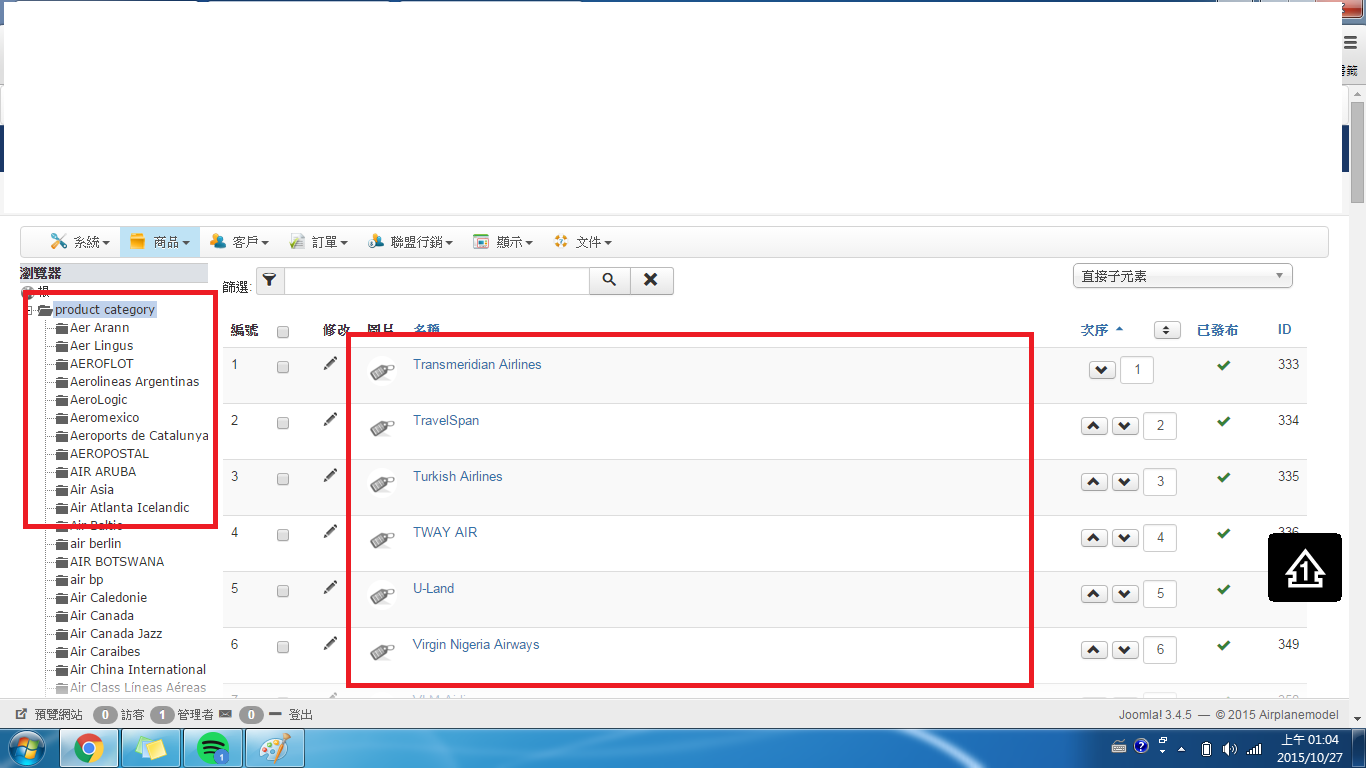Open the Virgin Nigeria Airways link
This screenshot has height=768, width=1366.
[476, 645]
